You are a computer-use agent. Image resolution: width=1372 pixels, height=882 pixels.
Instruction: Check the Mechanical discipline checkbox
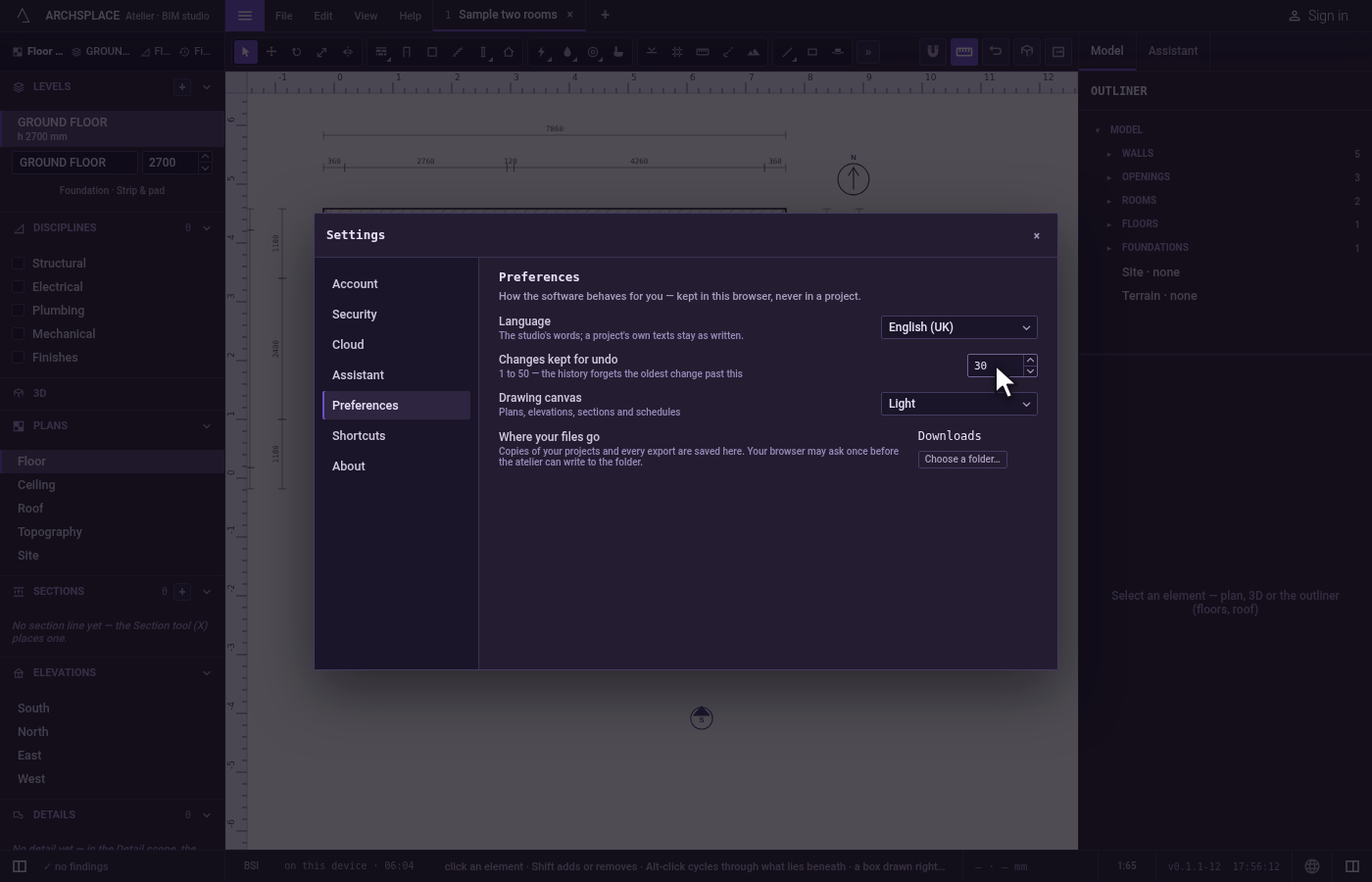pos(18,334)
